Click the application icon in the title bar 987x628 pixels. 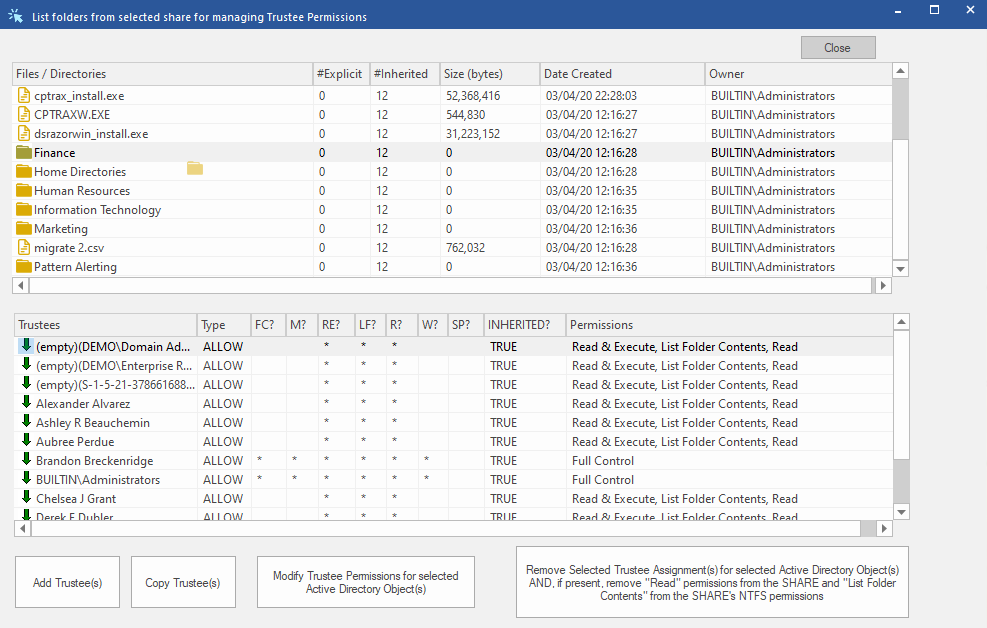coord(16,16)
